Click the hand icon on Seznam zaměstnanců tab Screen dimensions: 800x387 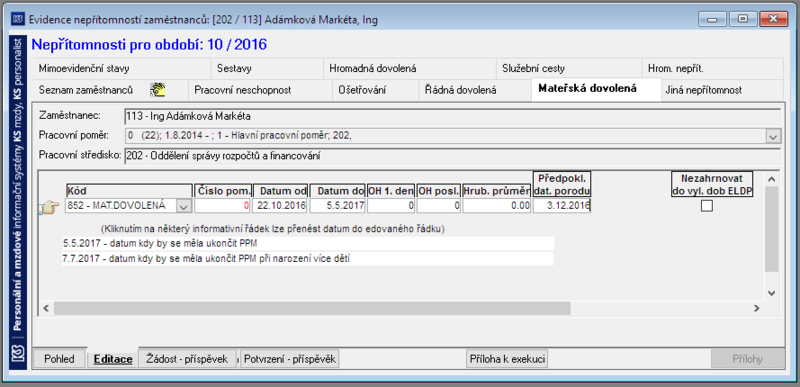158,90
